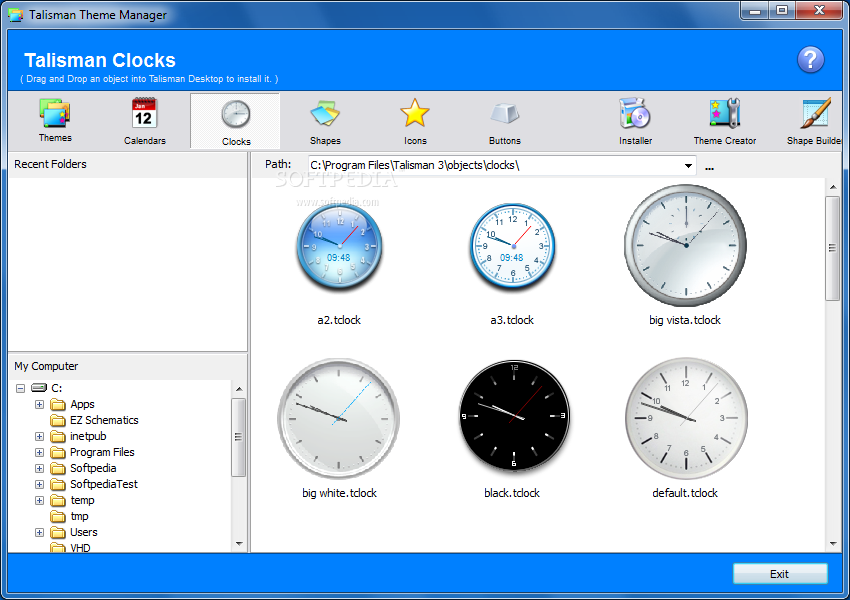Image resolution: width=850 pixels, height=600 pixels.
Task: Select the Softpedia folder label
Action: pyautogui.click(x=93, y=468)
